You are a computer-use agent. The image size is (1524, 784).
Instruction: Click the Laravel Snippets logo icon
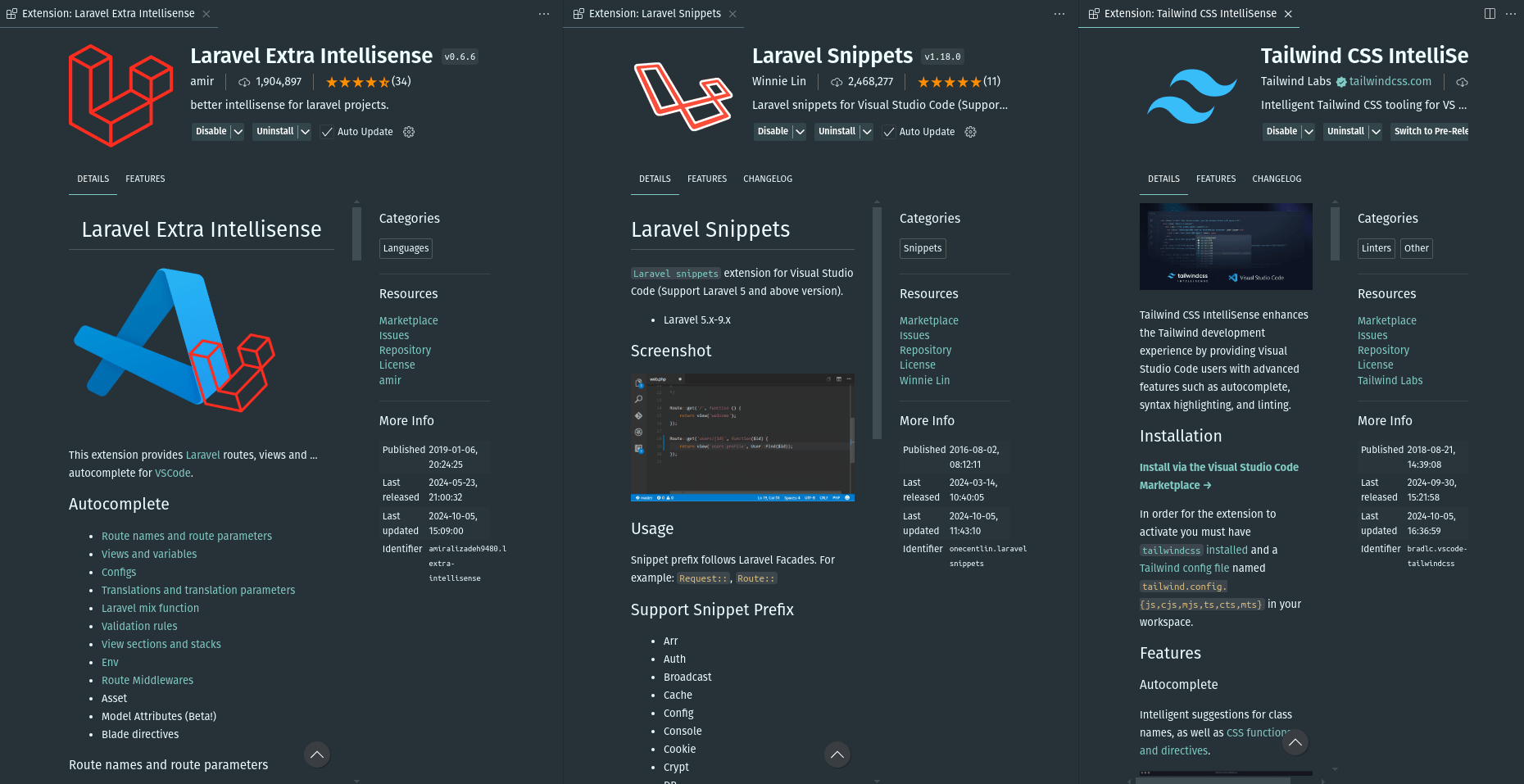click(683, 96)
